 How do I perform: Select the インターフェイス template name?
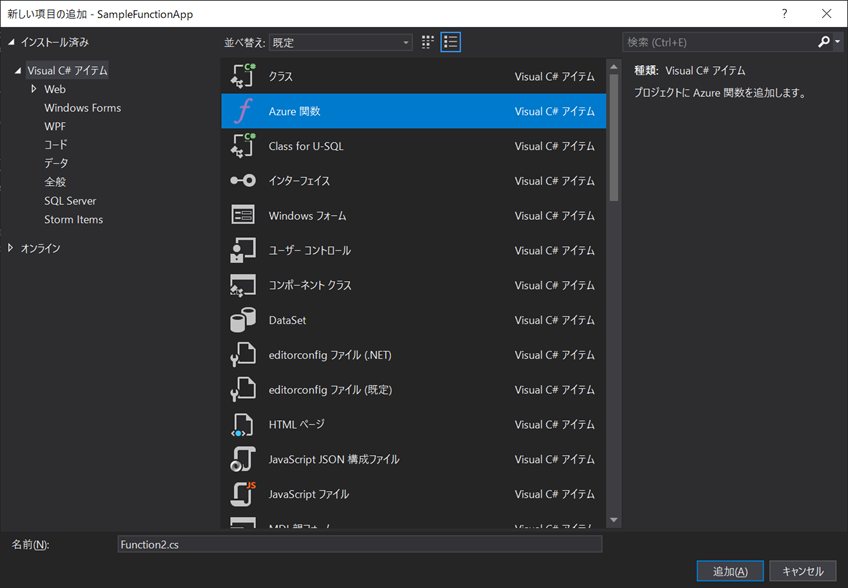(x=299, y=181)
